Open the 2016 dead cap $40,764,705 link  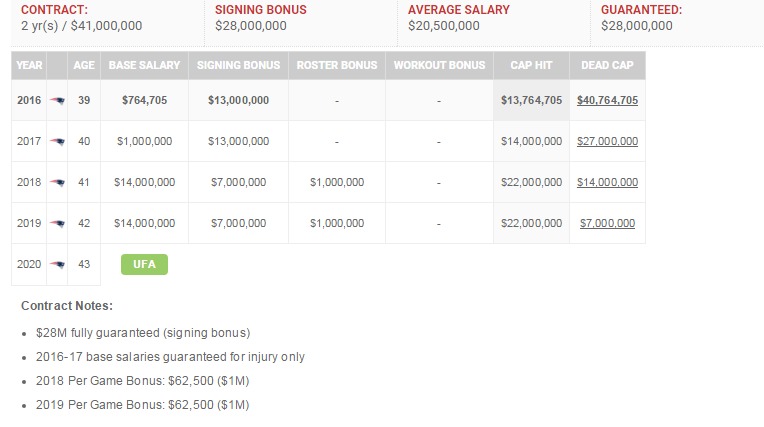(x=607, y=100)
